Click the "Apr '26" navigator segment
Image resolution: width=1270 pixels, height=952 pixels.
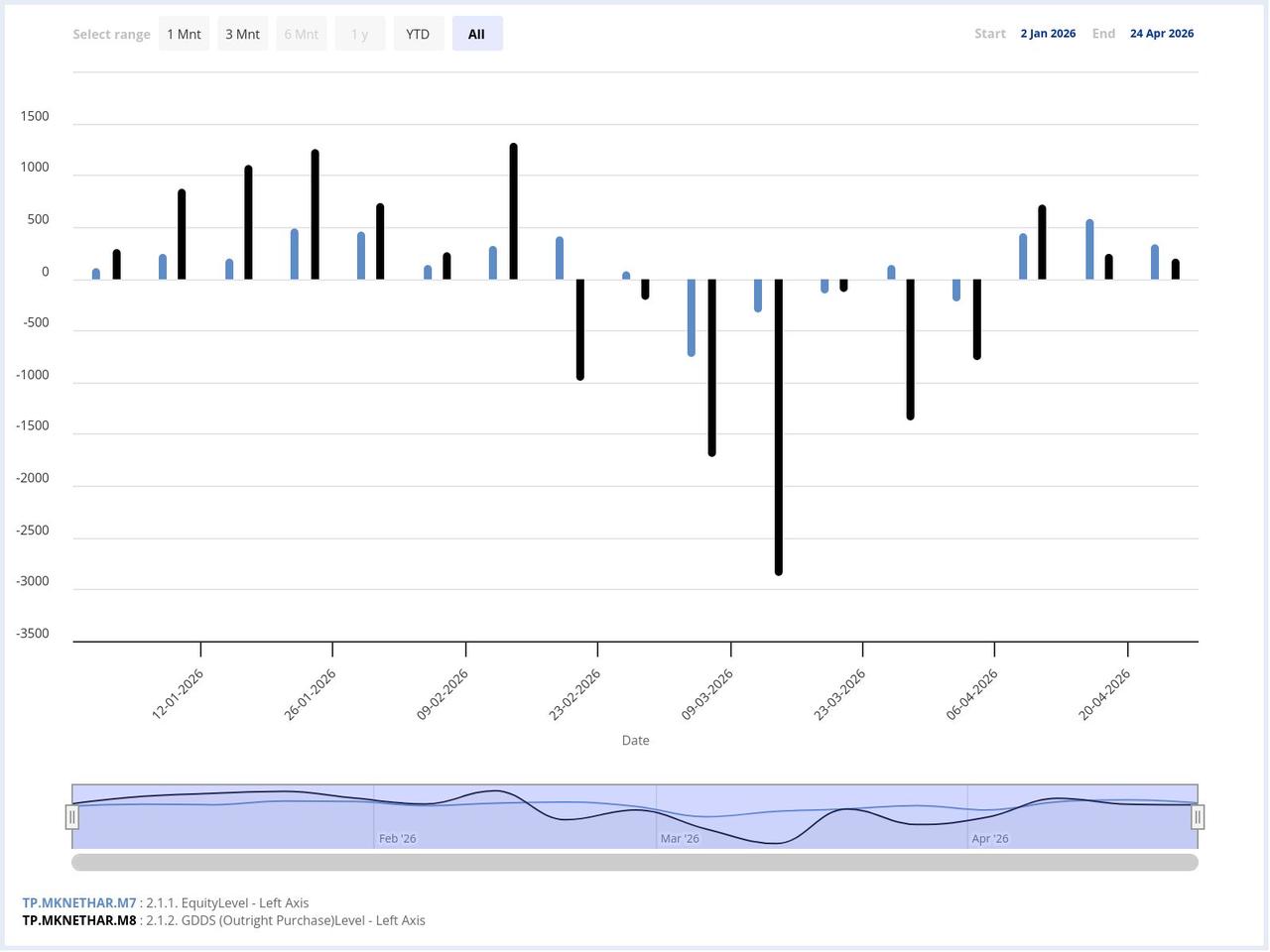pos(992,838)
